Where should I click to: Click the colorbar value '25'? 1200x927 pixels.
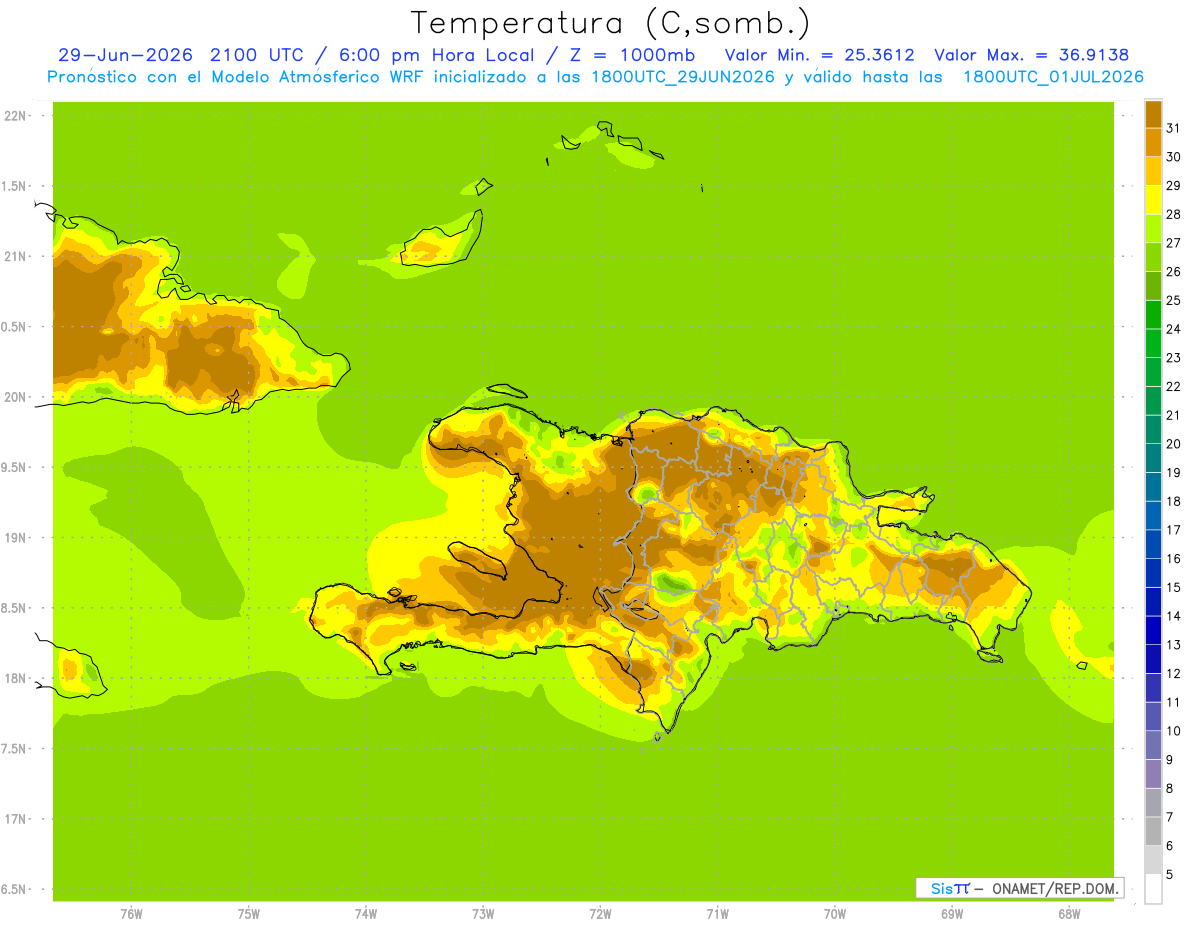[x=1174, y=300]
